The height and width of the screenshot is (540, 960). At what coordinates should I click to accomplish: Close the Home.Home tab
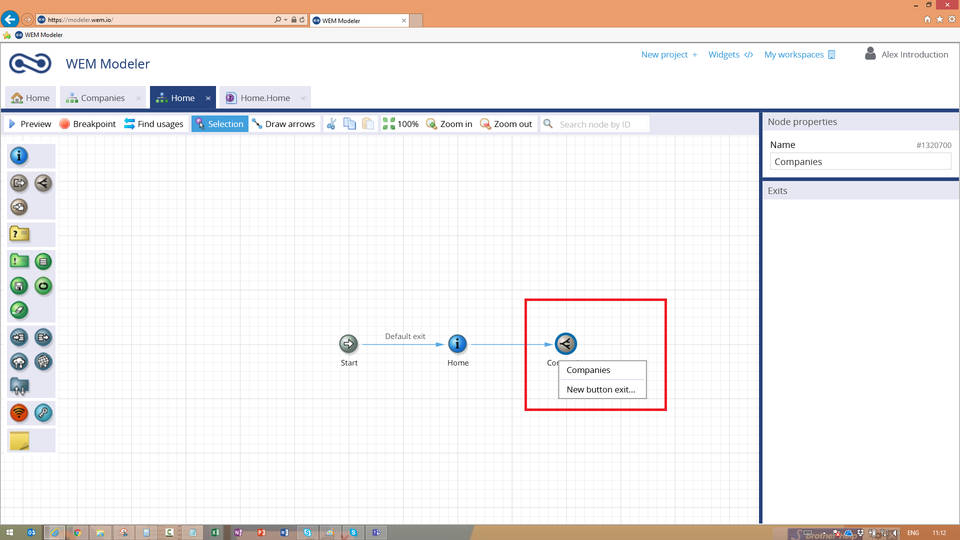coord(303,98)
